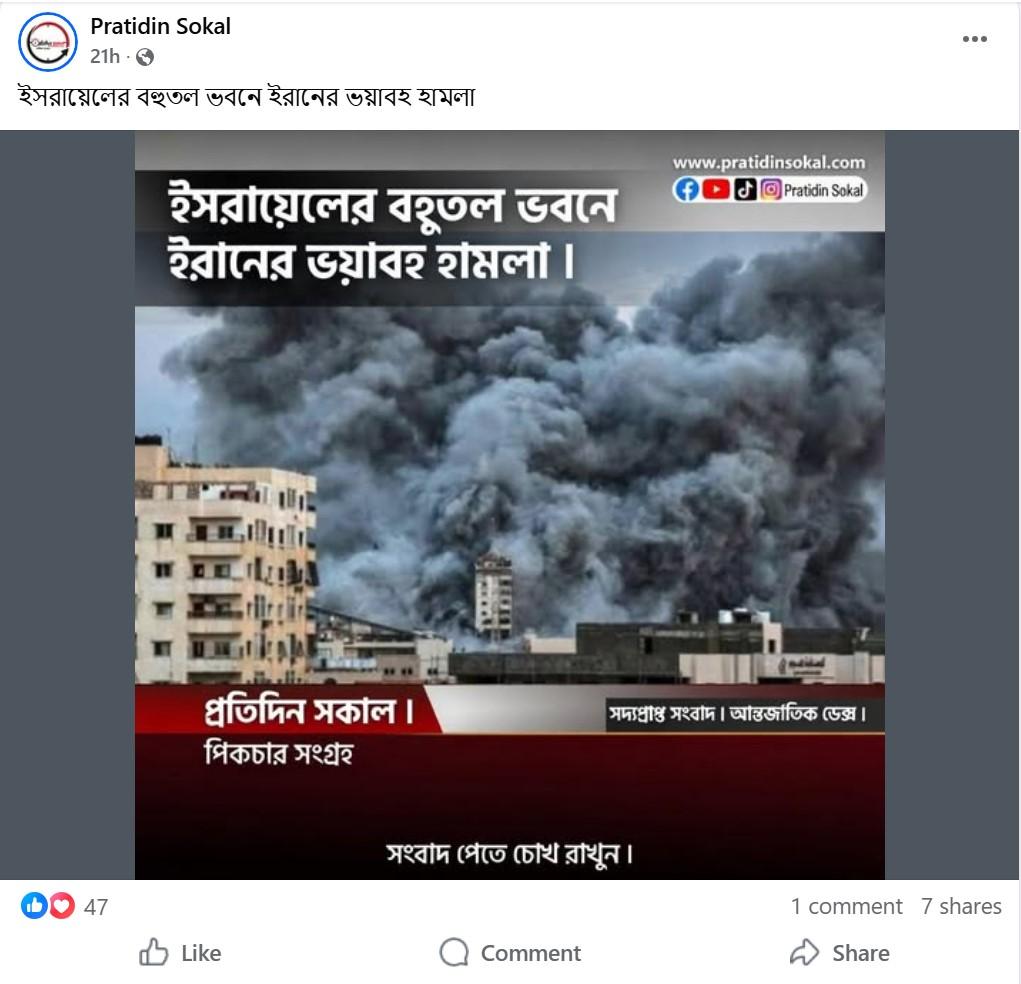Open the Pratidin Sokal page name link
1021x984 pixels.
coord(160,26)
